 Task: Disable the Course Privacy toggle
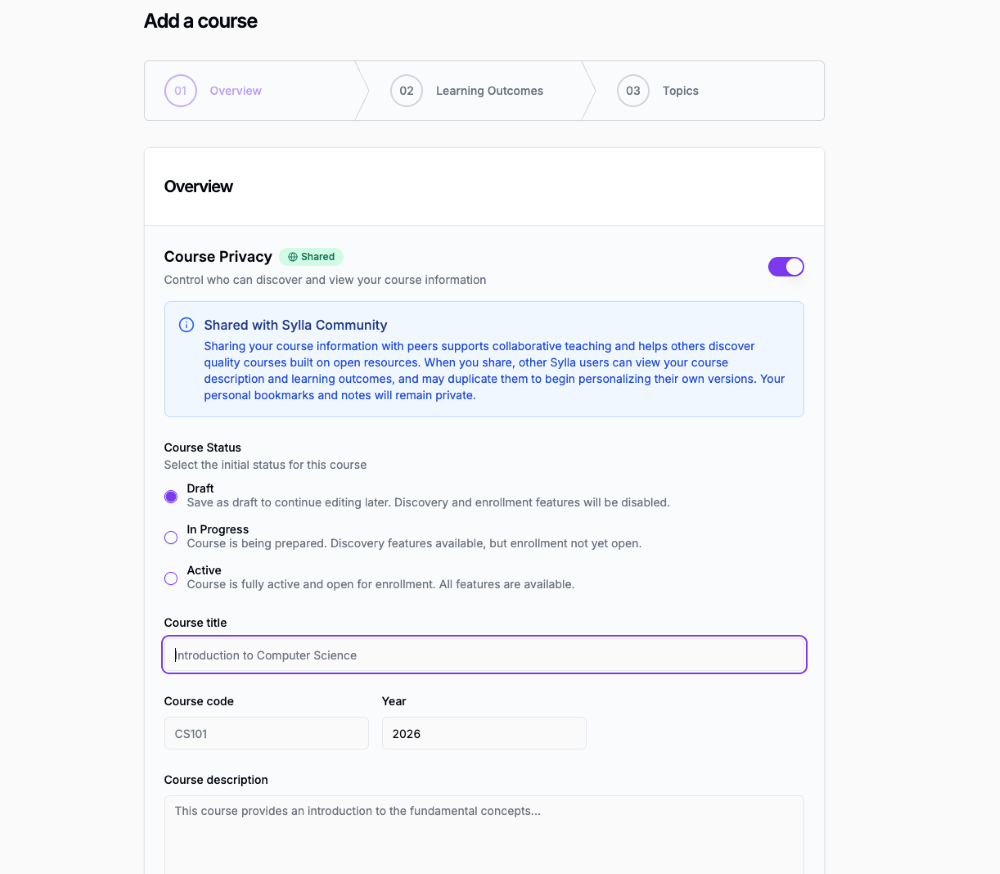[786, 266]
